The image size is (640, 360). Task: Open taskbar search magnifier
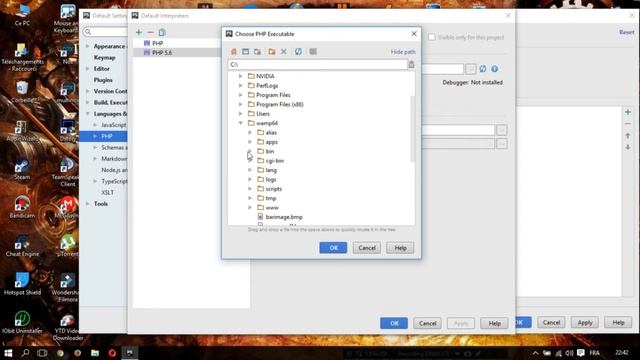(x=25, y=353)
